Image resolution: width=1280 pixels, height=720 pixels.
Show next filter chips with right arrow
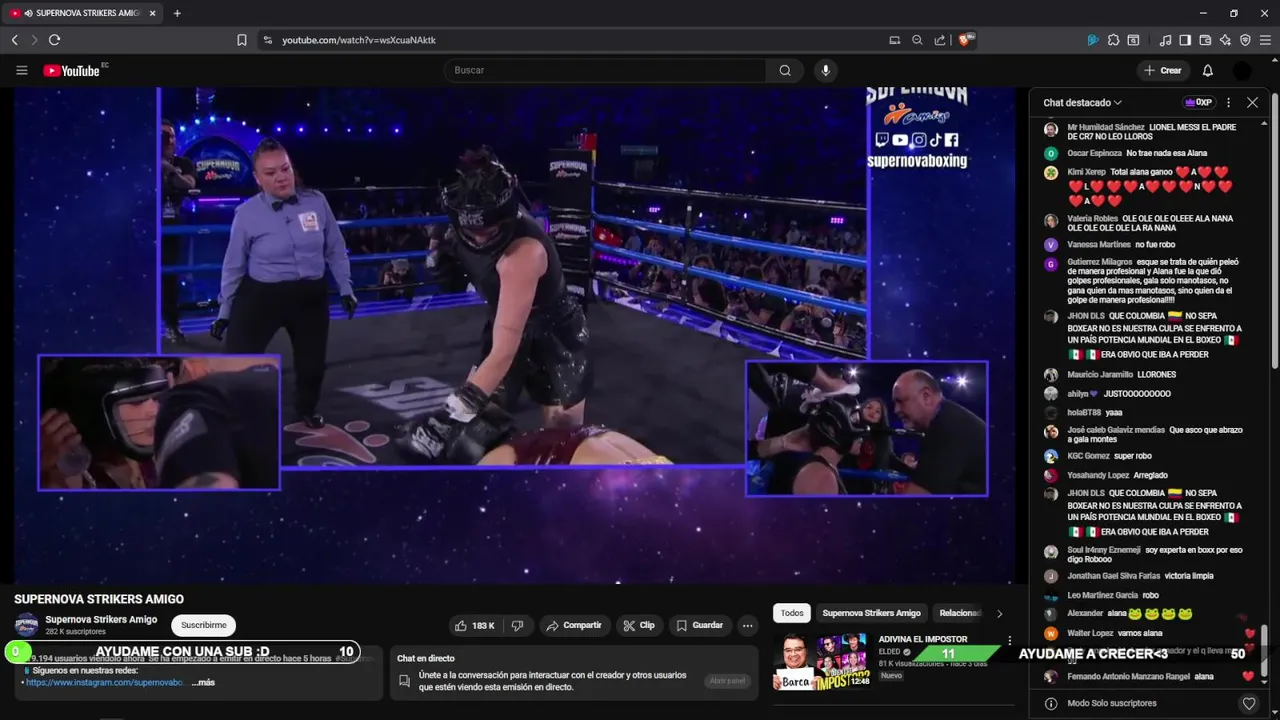pyautogui.click(x=999, y=613)
